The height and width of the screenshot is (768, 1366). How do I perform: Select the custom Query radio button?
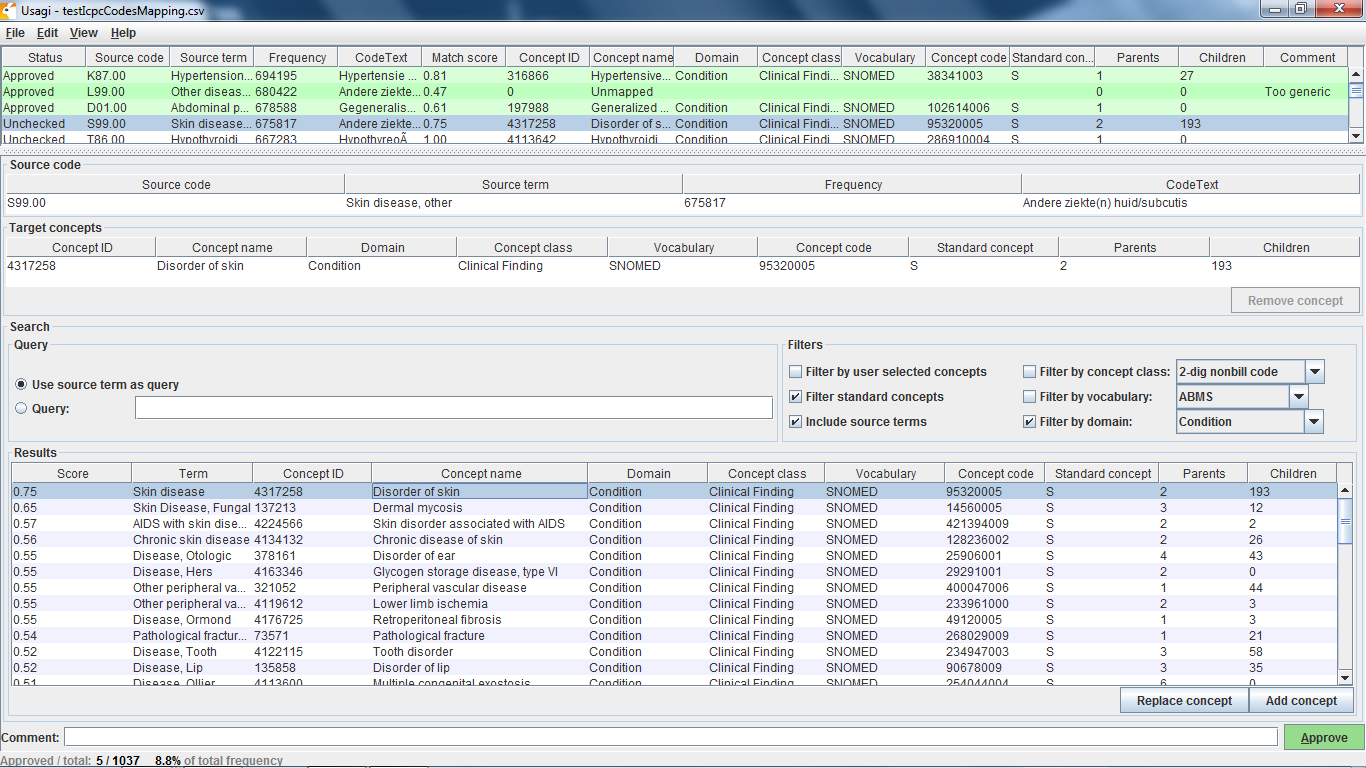pyautogui.click(x=21, y=408)
